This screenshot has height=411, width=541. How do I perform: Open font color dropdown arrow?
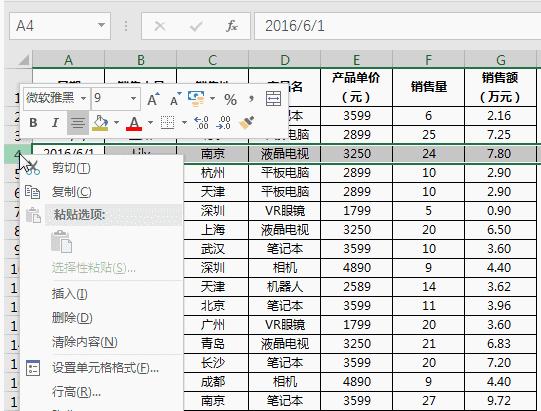(150, 123)
